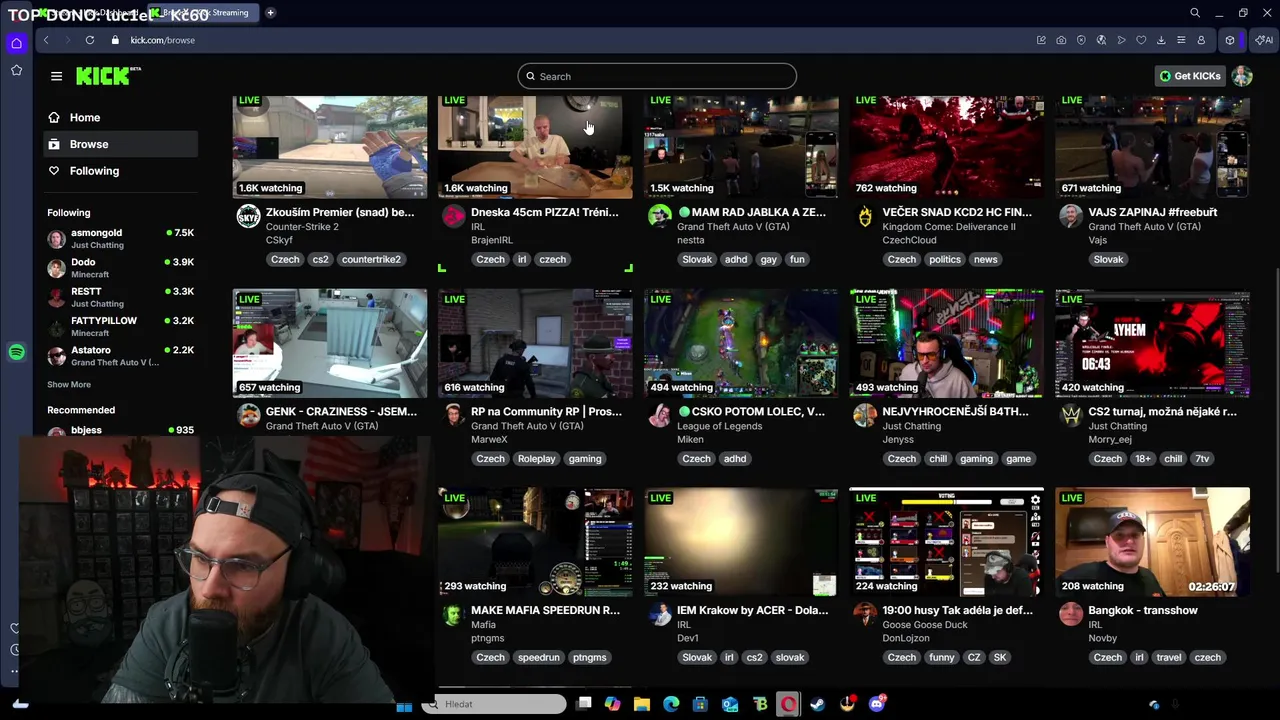Open the user profile avatar menu
The width and height of the screenshot is (1280, 720).
[x=1242, y=76]
